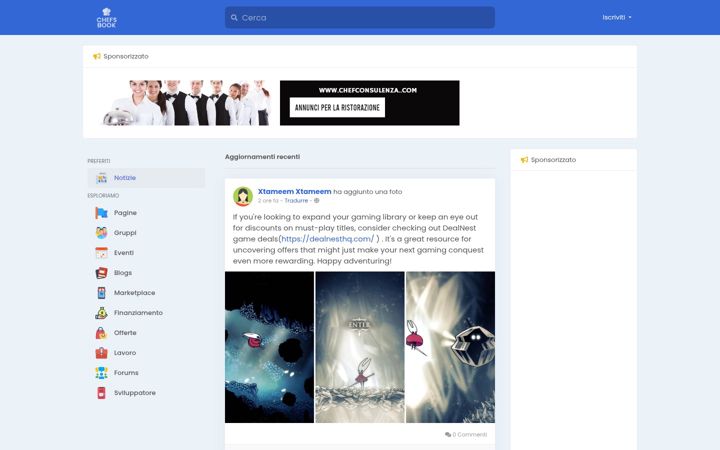Viewport: 720px width, 450px height.
Task: Open Xtameem Xtameem profile name link
Action: point(294,191)
